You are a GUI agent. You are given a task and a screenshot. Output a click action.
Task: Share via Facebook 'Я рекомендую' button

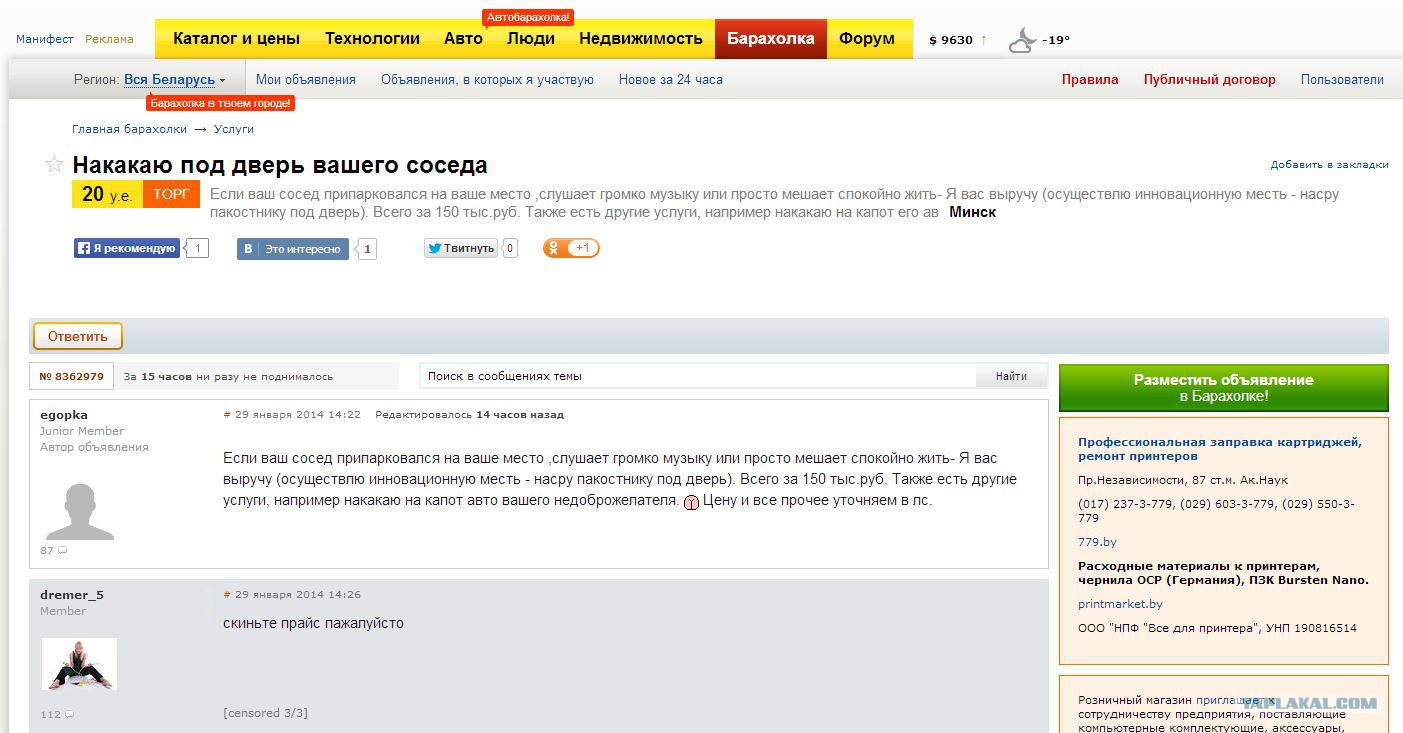click(x=127, y=248)
